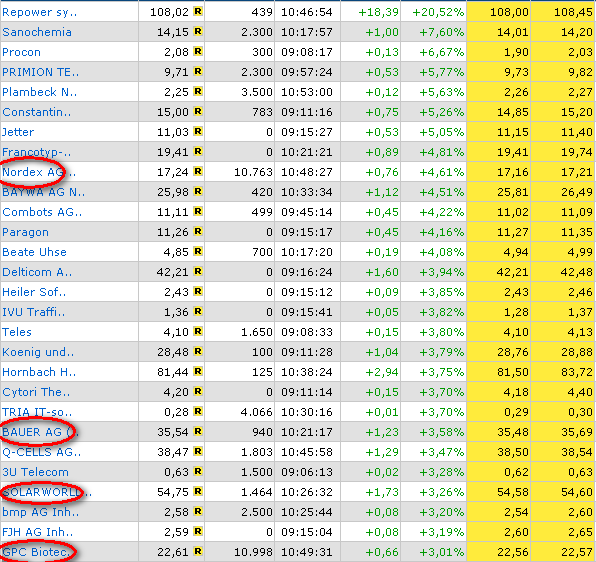Click the R icon beside 28,48
This screenshot has height=562, width=596.
coord(198,351)
